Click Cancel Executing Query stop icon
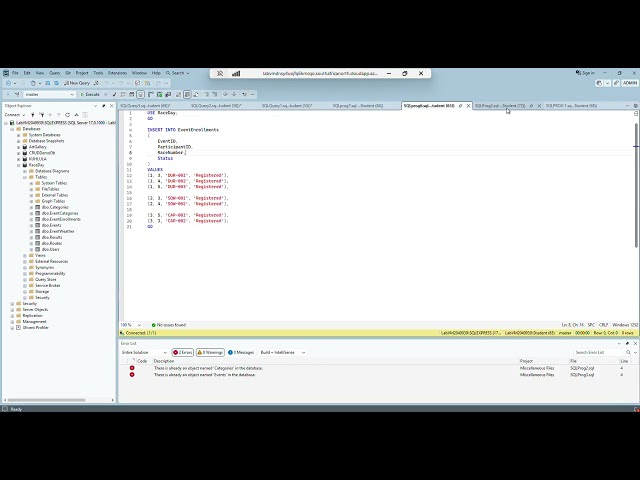Viewport: 640px width, 480px height. coord(105,94)
